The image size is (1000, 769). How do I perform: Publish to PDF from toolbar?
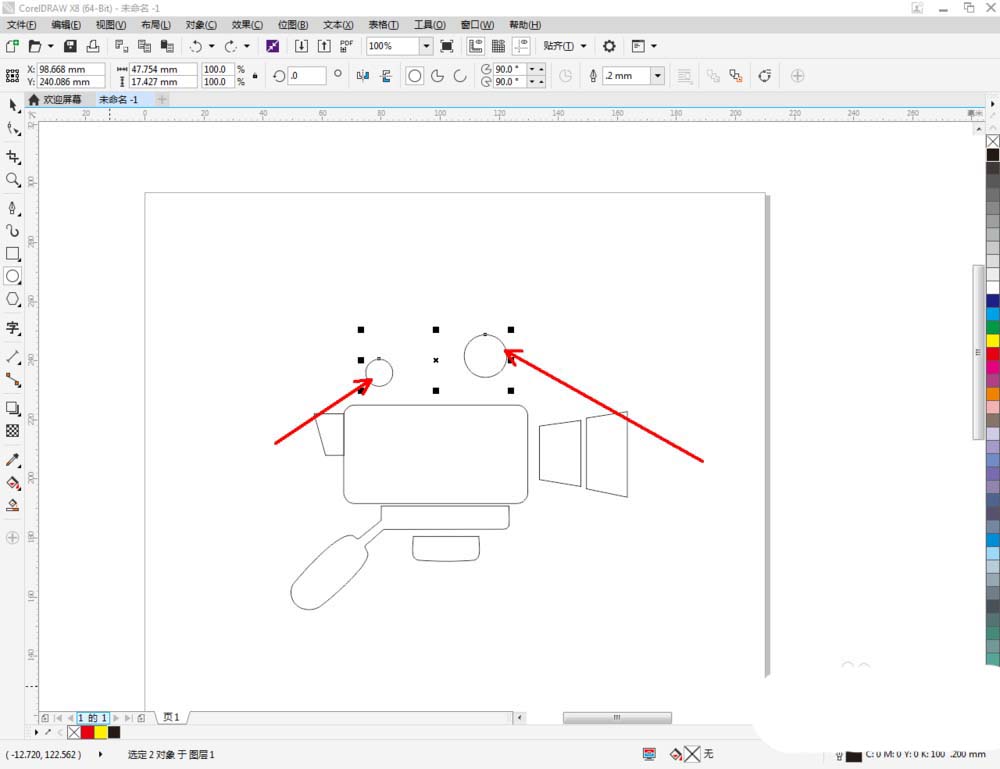point(346,46)
